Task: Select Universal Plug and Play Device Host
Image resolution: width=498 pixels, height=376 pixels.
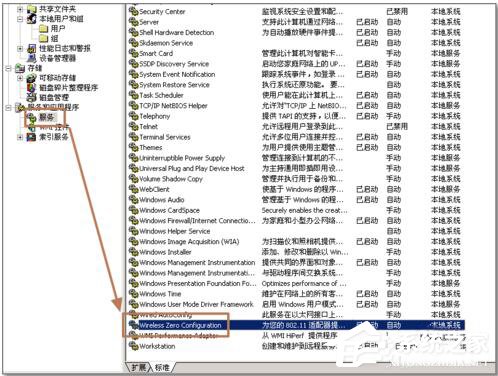Action: pos(192,168)
